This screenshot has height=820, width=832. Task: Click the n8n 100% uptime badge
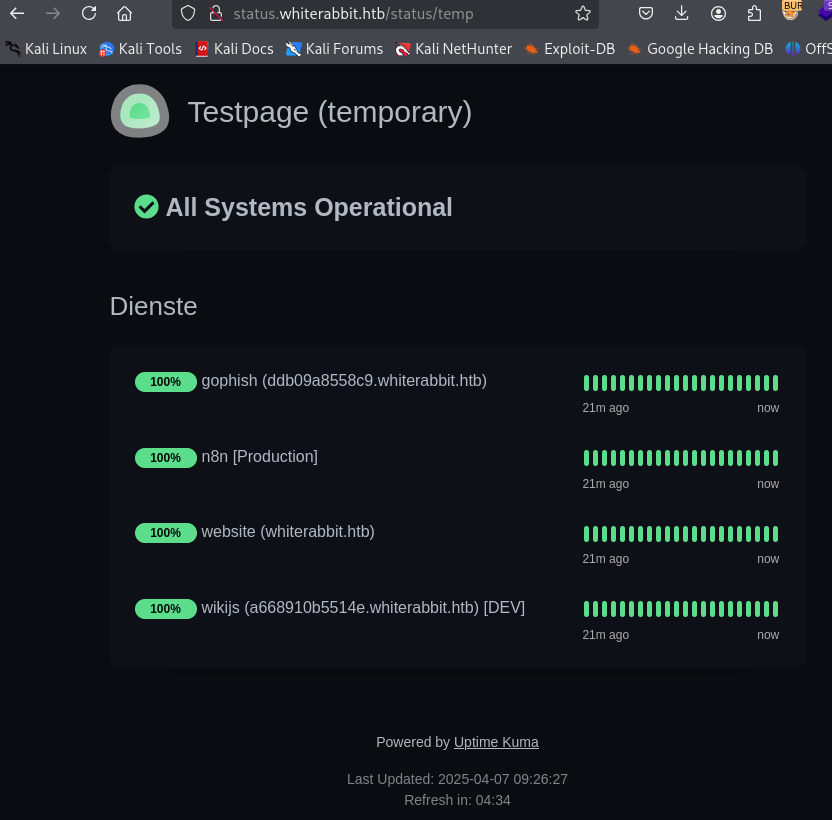pyautogui.click(x=165, y=458)
